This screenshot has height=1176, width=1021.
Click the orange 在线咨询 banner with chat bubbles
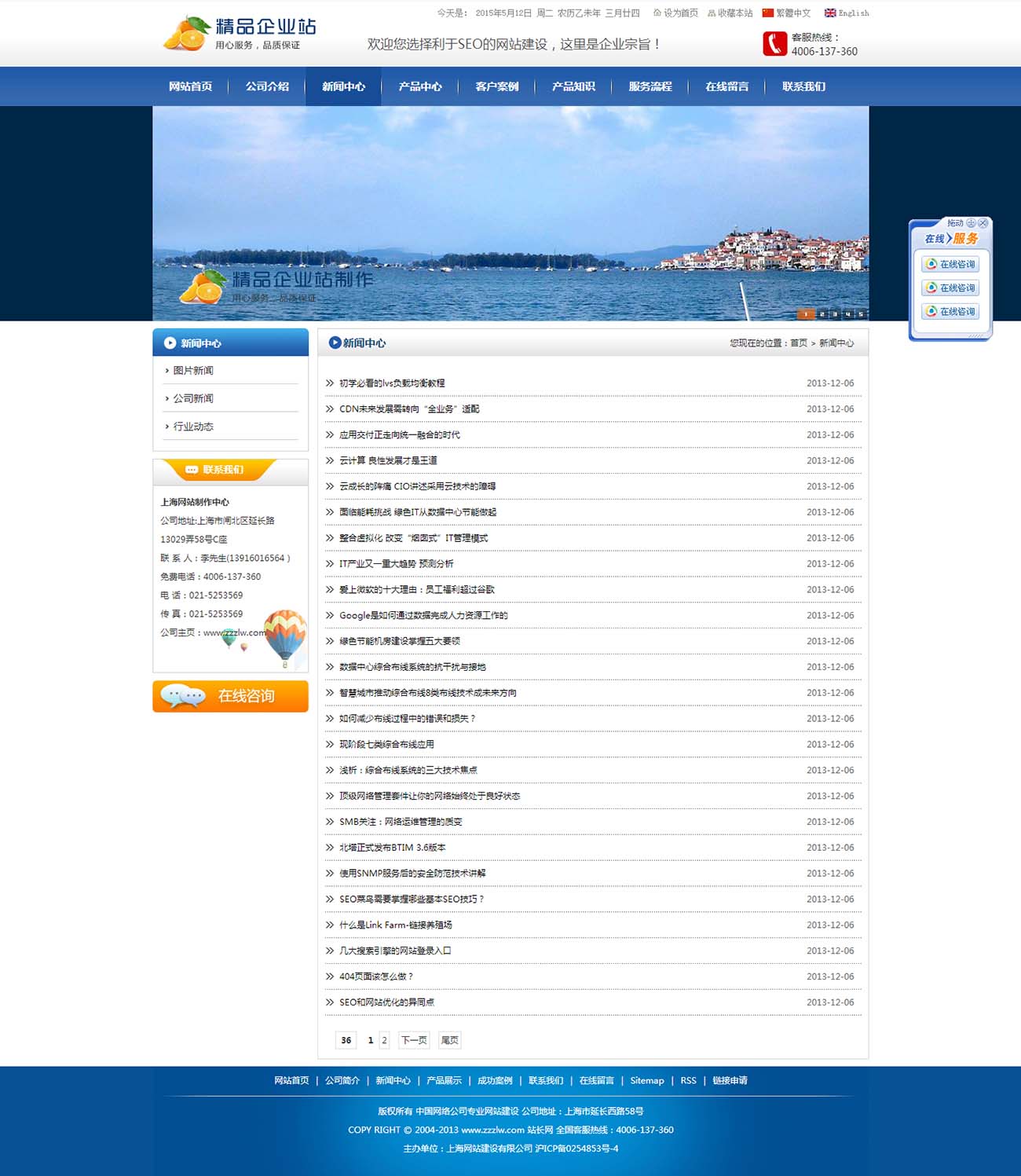tap(230, 696)
